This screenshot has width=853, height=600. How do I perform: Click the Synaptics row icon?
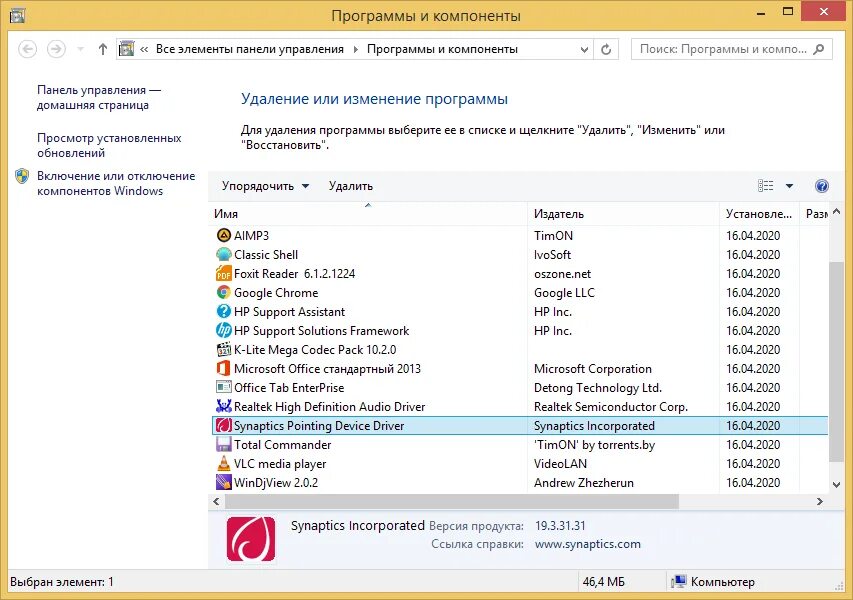tap(224, 425)
